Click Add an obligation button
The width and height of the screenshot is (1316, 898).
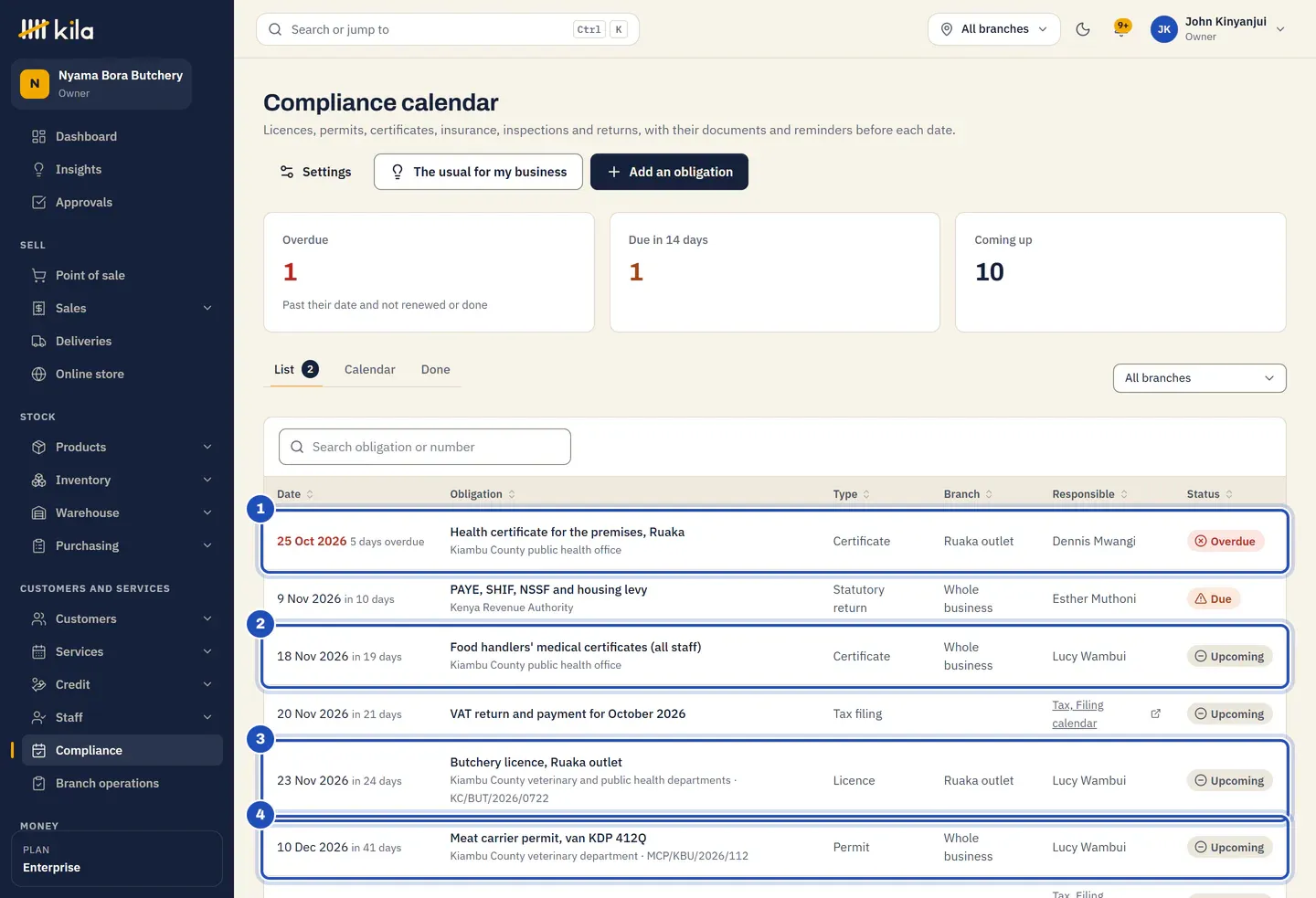coord(669,172)
